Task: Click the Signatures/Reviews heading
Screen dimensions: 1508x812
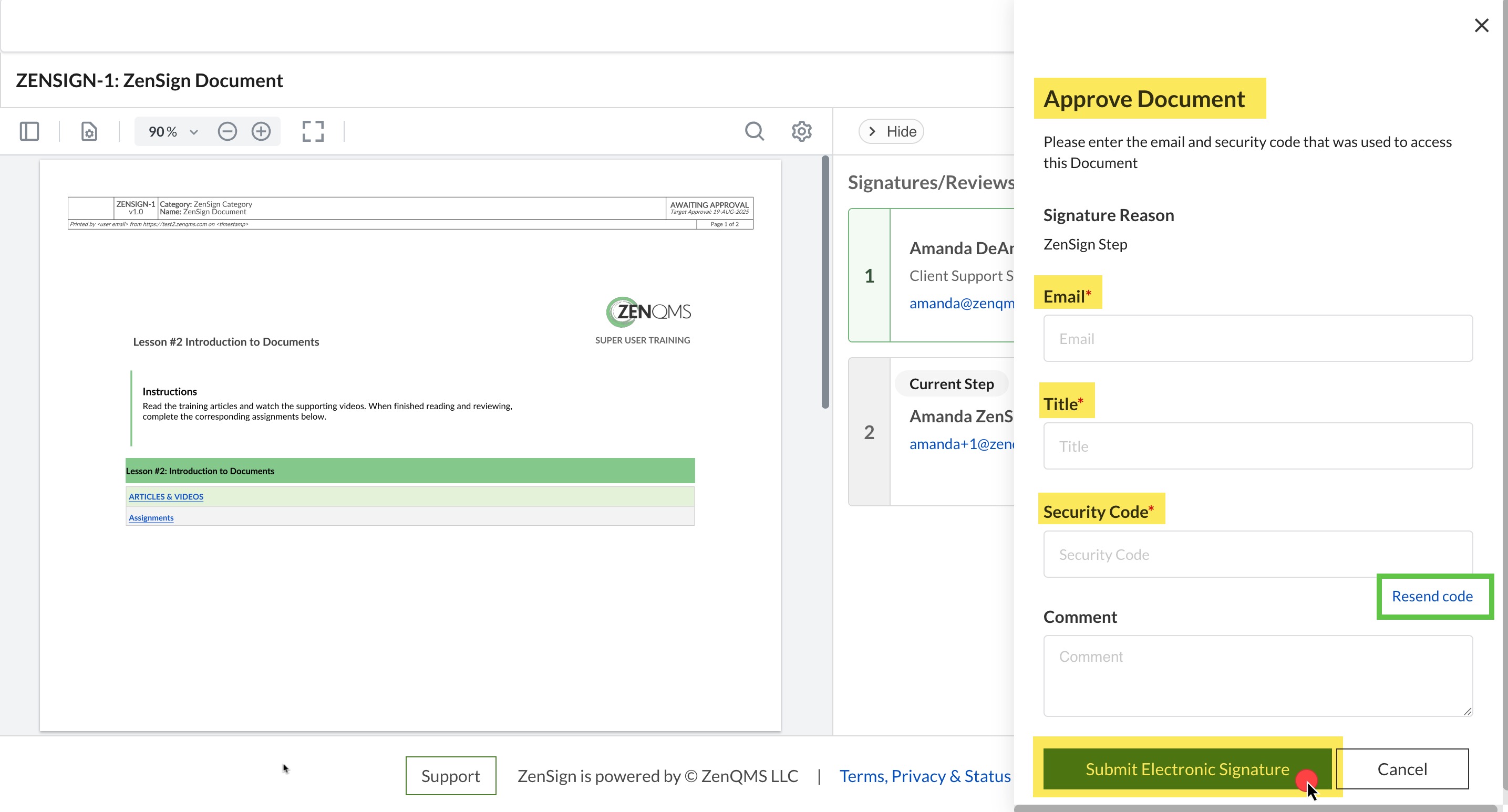Action: 931,183
